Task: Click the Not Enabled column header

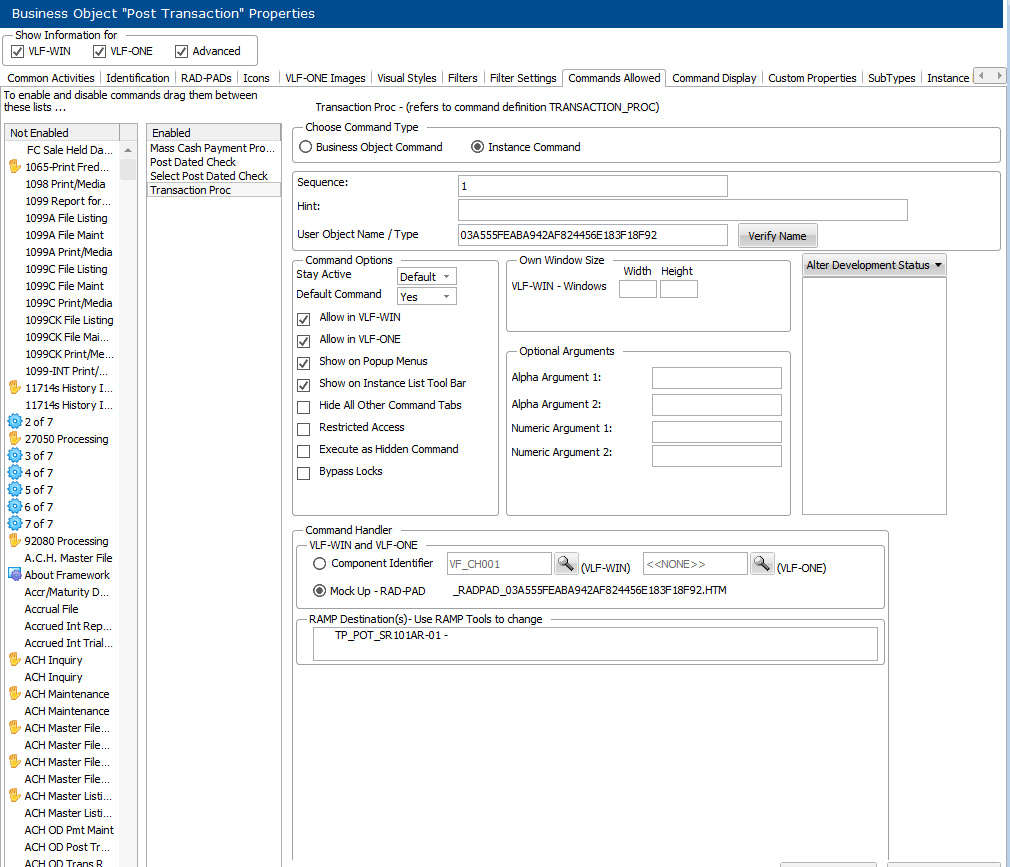Action: point(62,133)
